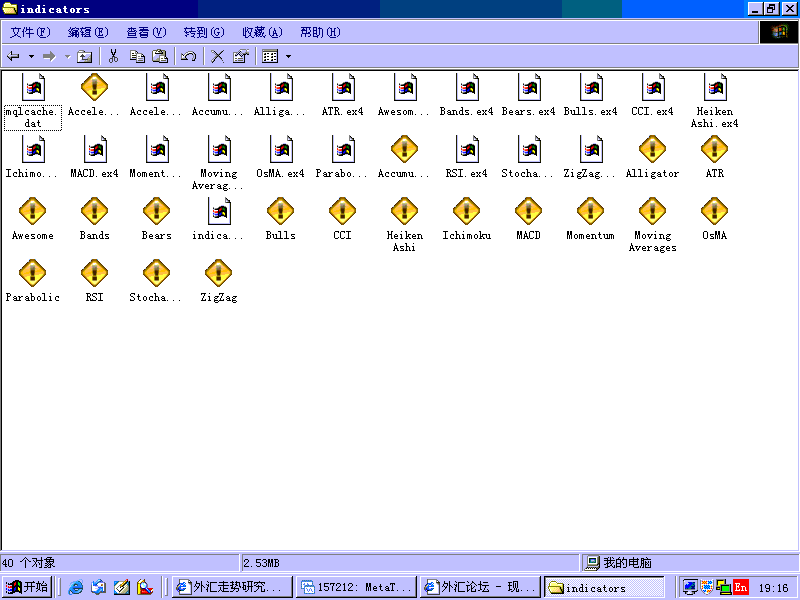Select the Parabo... ex4 file icon
Screen dimensions: 800x600
tap(343, 149)
